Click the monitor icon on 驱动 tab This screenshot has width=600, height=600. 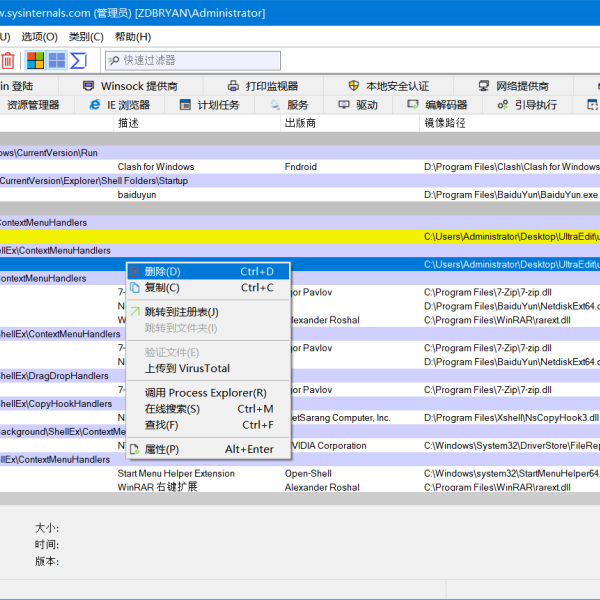tap(344, 104)
